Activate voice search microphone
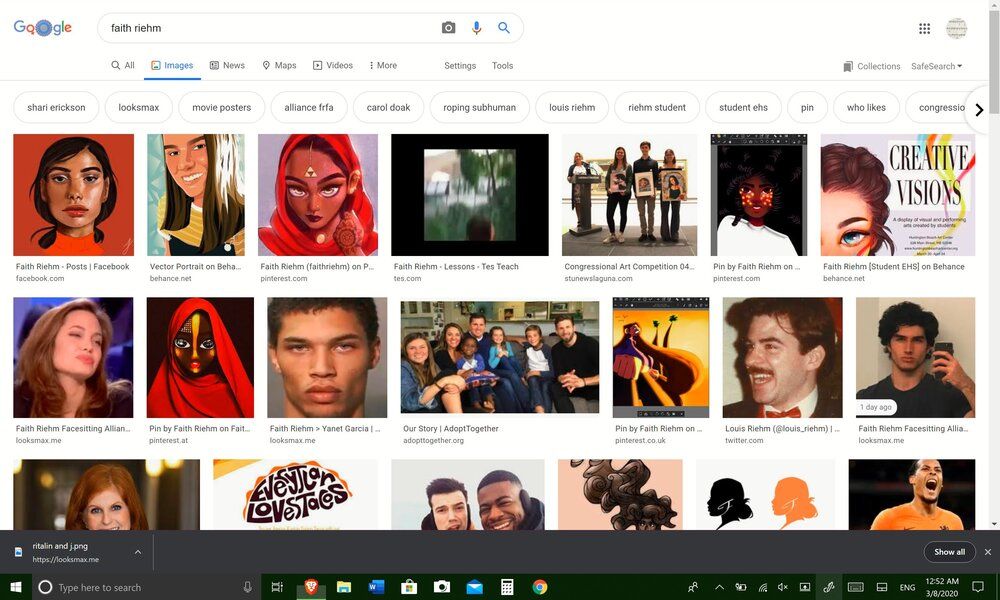The image size is (1000, 600). pyautogui.click(x=476, y=27)
